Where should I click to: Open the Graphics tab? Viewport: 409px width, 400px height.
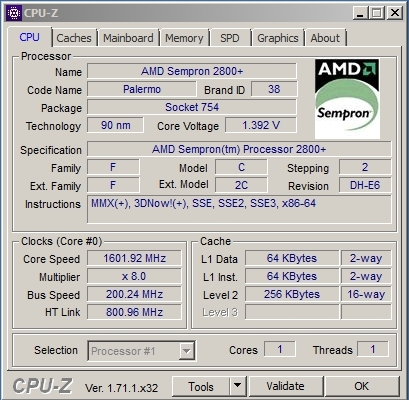(x=278, y=38)
